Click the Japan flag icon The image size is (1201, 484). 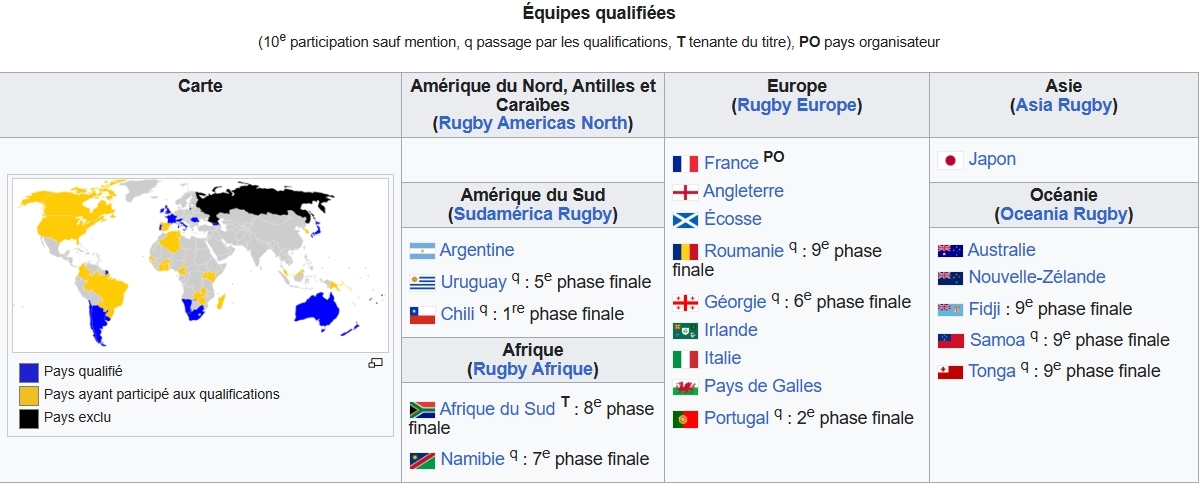[x=950, y=160]
